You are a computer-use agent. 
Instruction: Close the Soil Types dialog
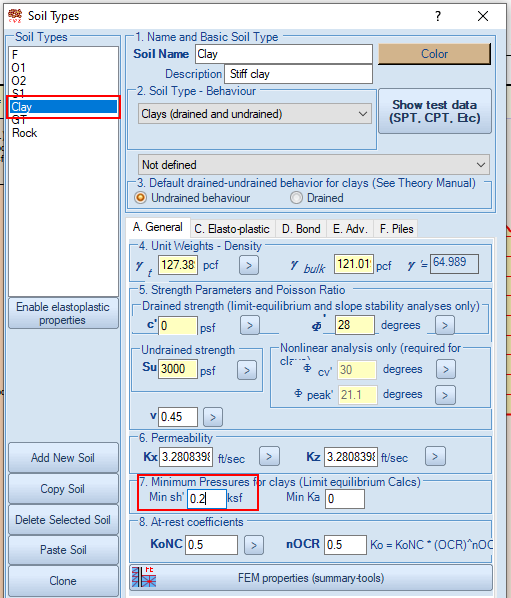[x=483, y=16]
